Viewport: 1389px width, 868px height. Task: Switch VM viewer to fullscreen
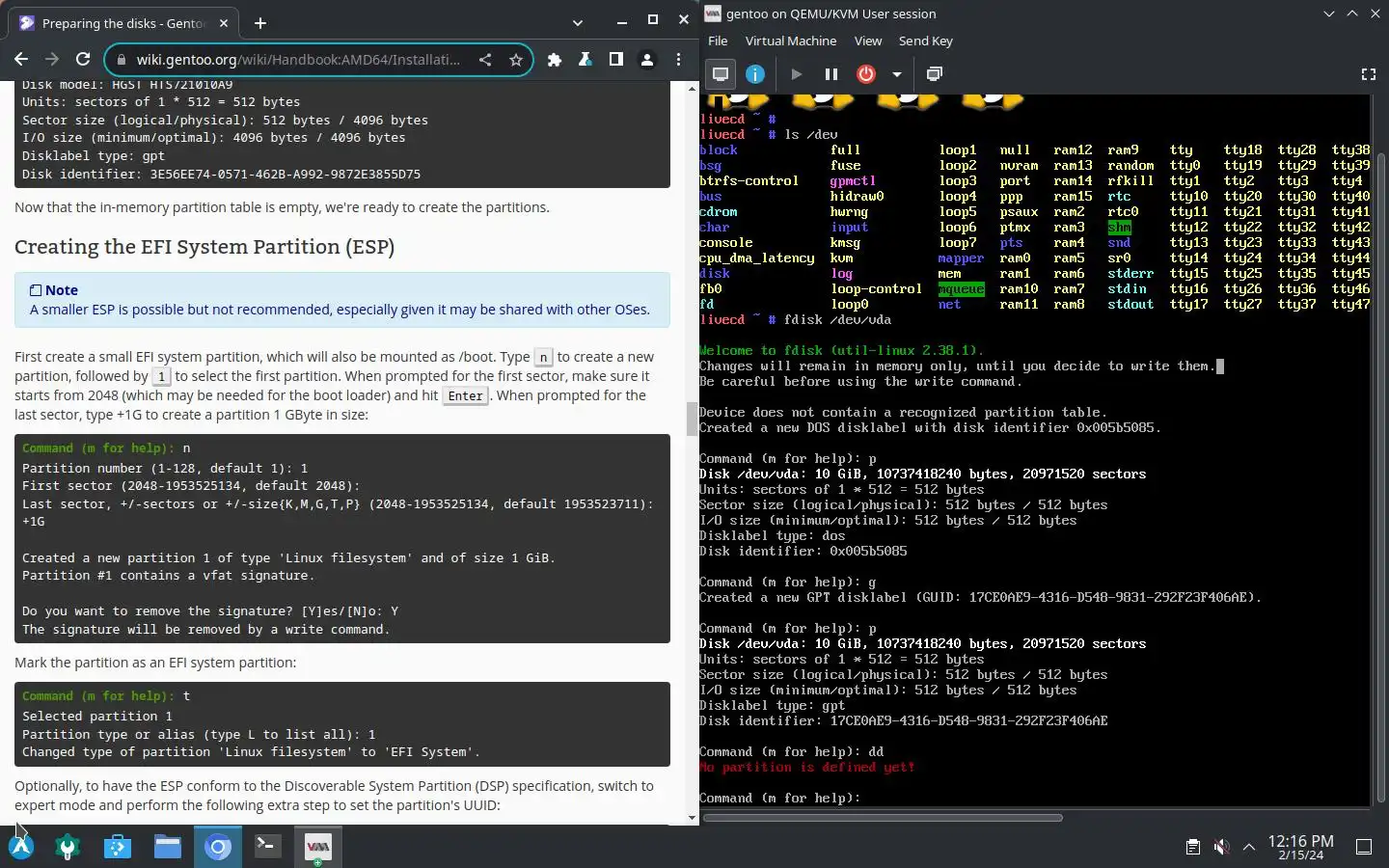pyautogui.click(x=1368, y=74)
